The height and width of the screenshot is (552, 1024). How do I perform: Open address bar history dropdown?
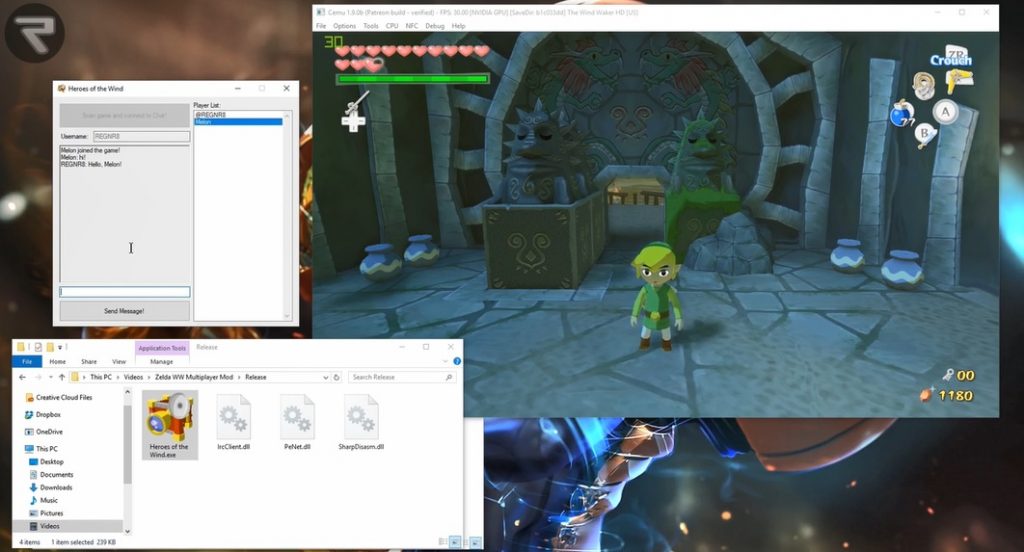[325, 377]
